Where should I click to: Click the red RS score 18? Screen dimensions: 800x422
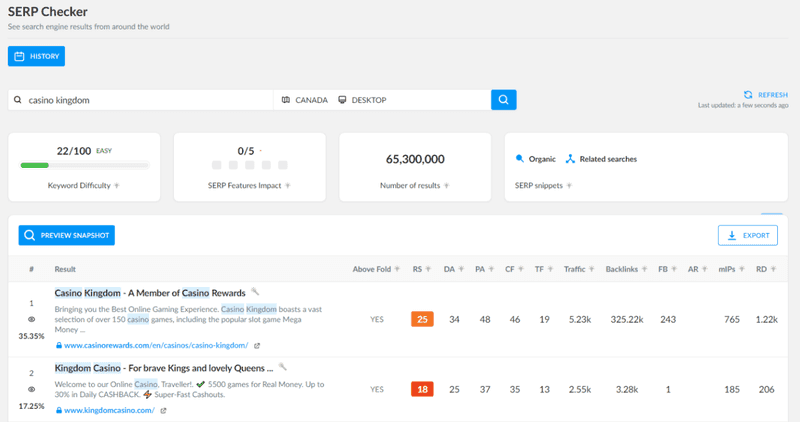click(422, 389)
